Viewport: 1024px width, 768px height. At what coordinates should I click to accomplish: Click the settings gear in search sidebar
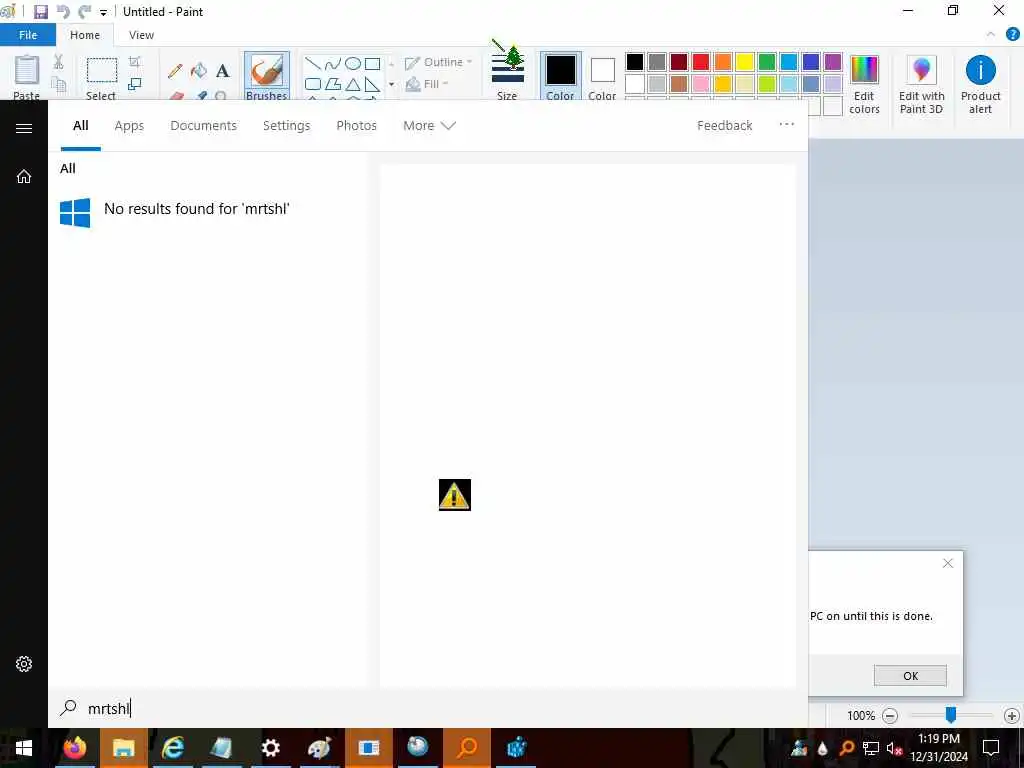(x=24, y=664)
